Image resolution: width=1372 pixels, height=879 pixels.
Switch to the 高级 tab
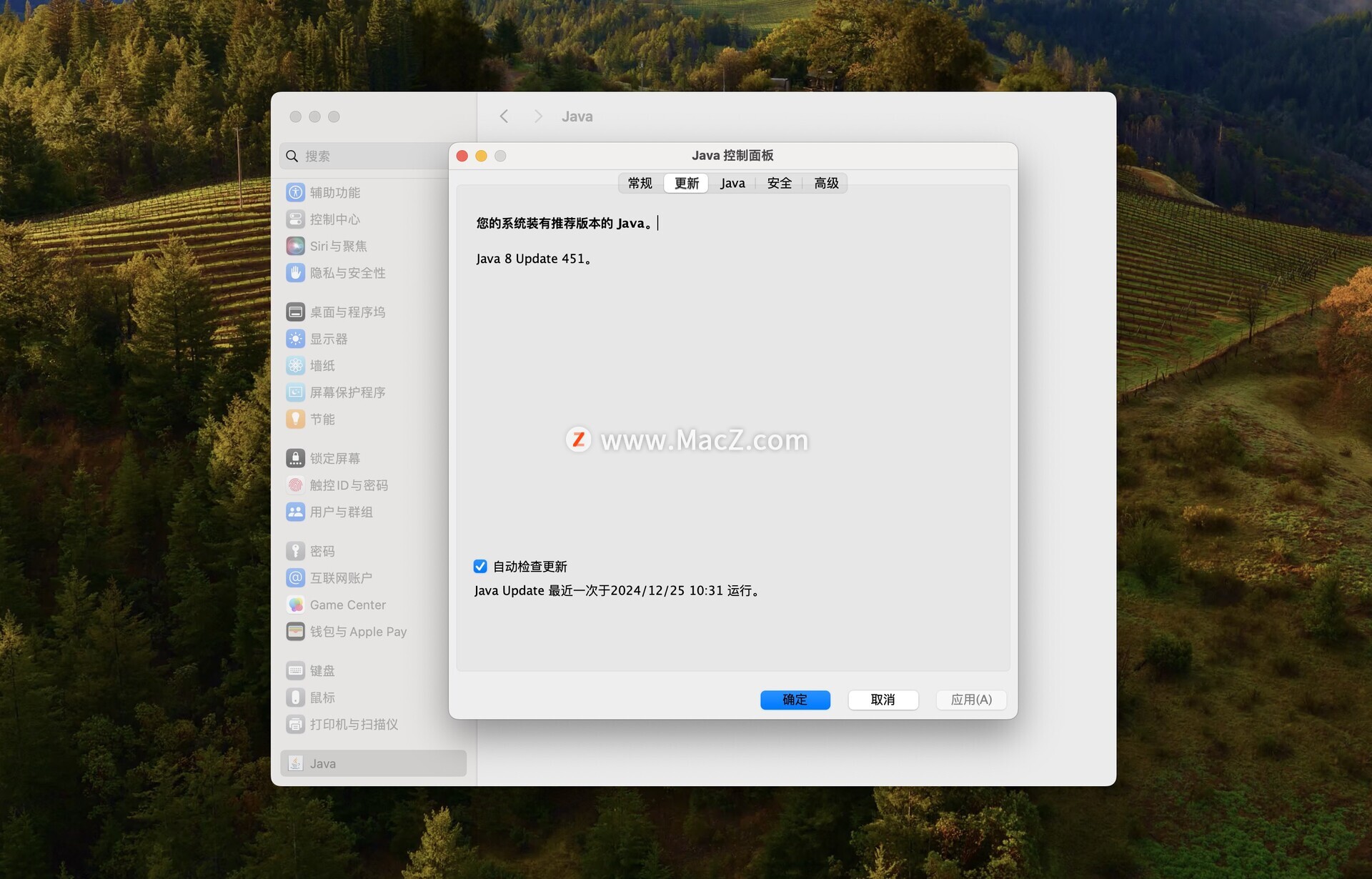point(826,184)
